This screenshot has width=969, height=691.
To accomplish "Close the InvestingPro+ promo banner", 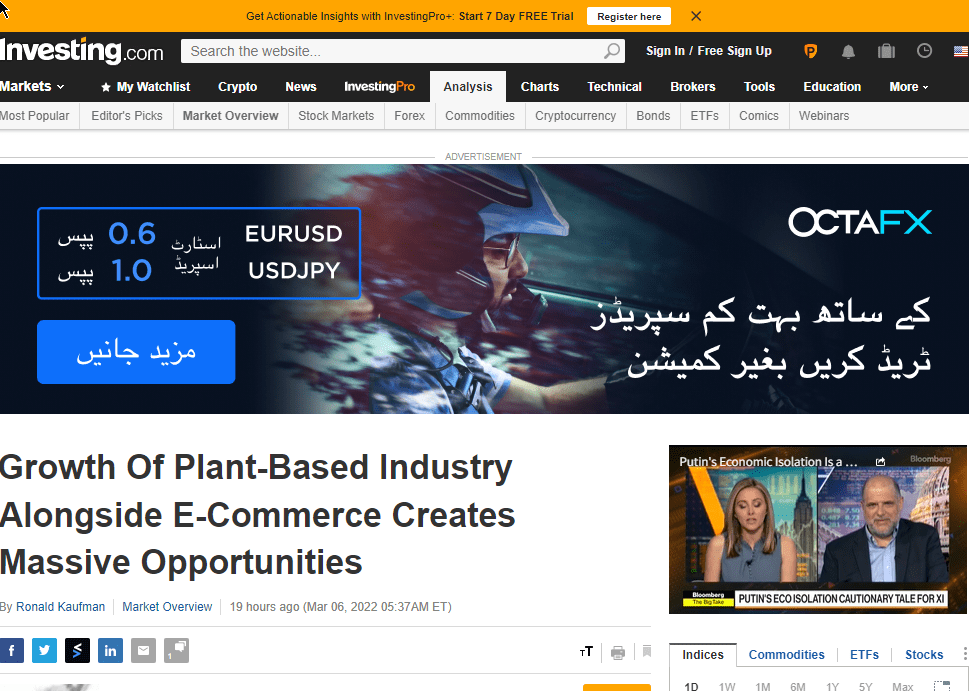I will click(x=696, y=16).
